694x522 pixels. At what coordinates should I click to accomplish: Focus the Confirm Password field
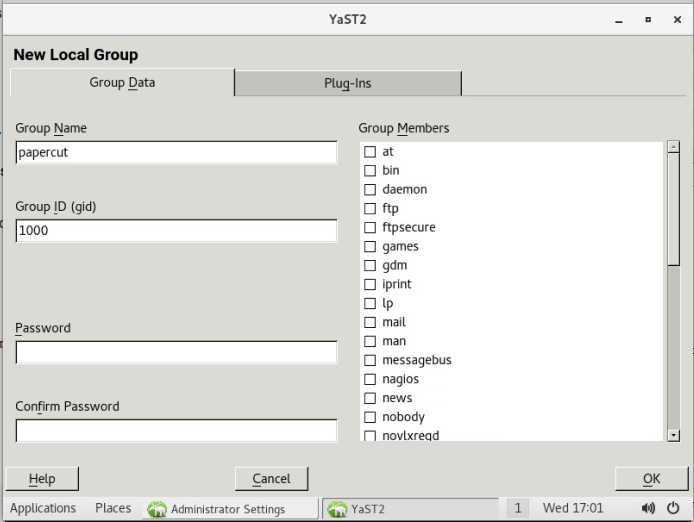coord(177,430)
